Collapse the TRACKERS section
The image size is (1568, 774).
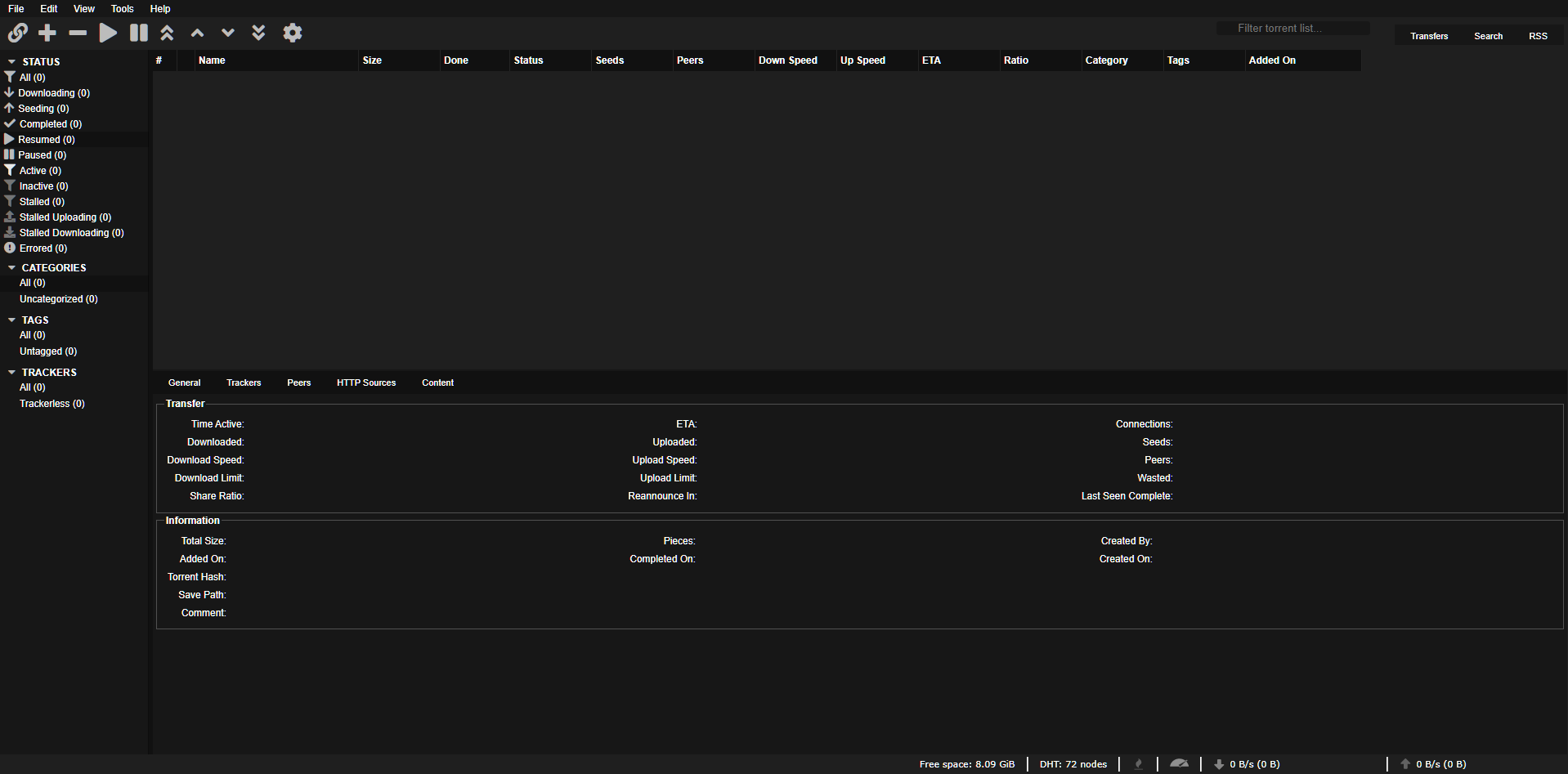click(12, 373)
